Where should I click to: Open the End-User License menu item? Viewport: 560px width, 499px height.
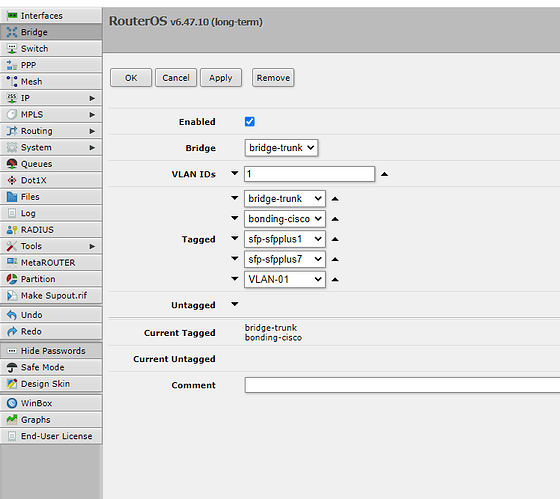point(51,436)
